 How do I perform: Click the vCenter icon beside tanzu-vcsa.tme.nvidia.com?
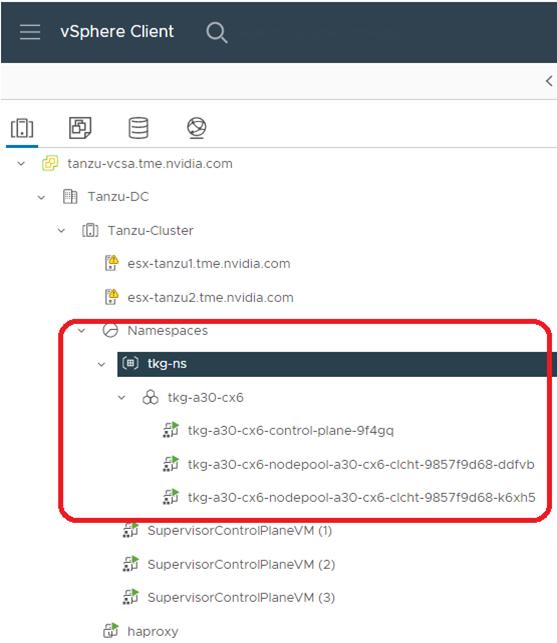(x=50, y=163)
